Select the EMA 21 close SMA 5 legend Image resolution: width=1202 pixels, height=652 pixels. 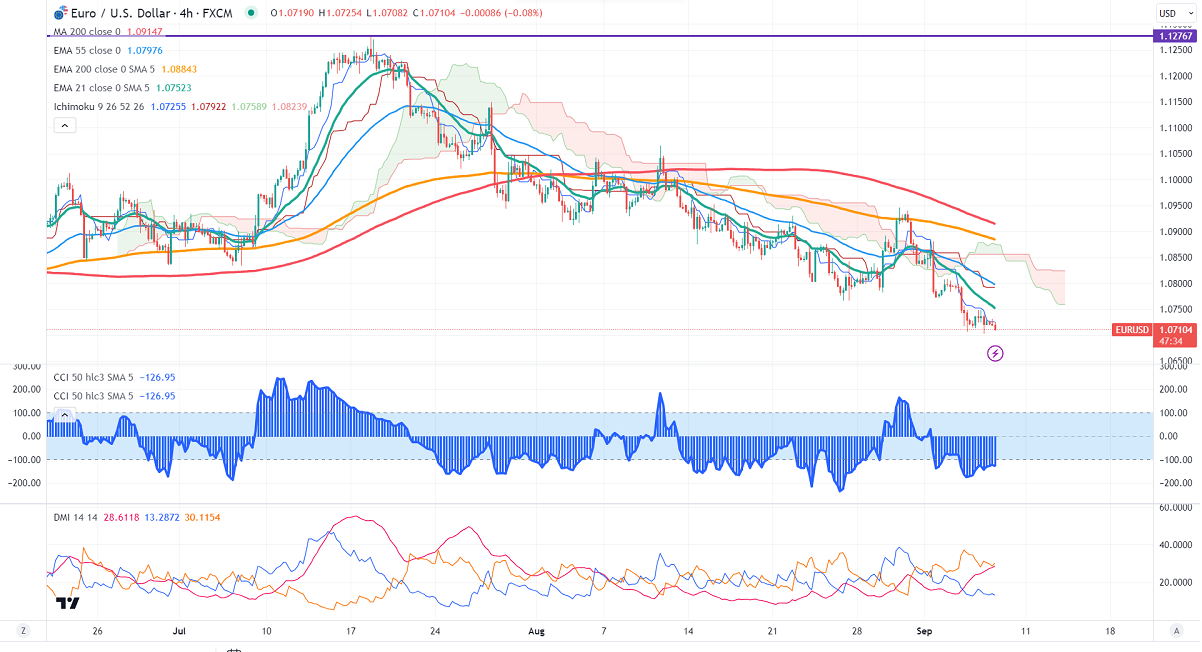[102, 86]
